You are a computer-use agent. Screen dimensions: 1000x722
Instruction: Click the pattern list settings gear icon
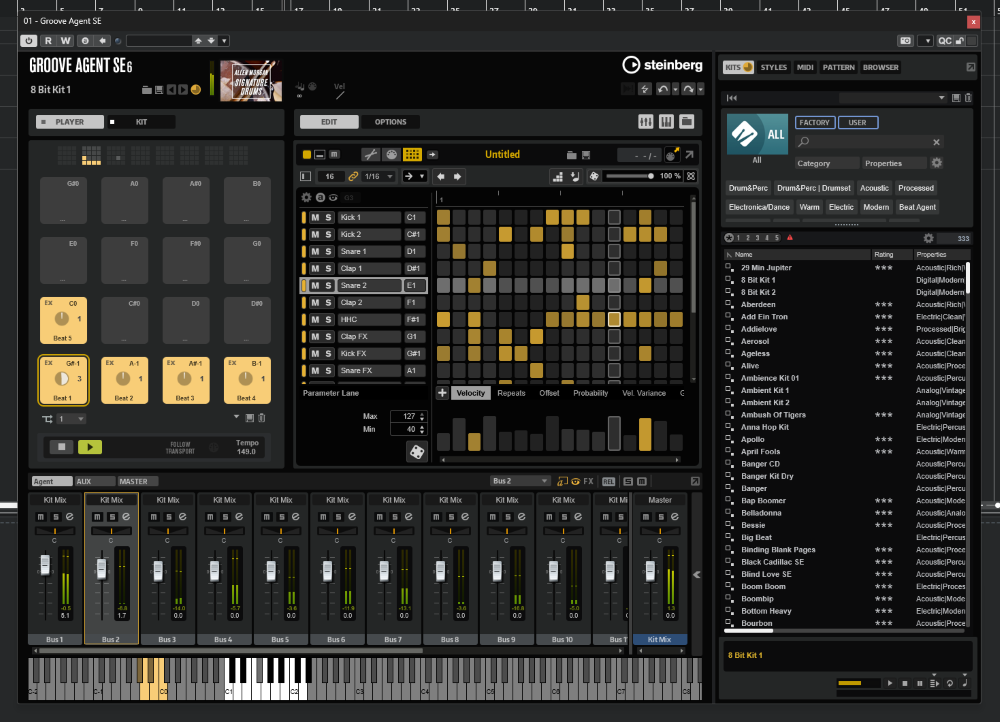point(307,198)
